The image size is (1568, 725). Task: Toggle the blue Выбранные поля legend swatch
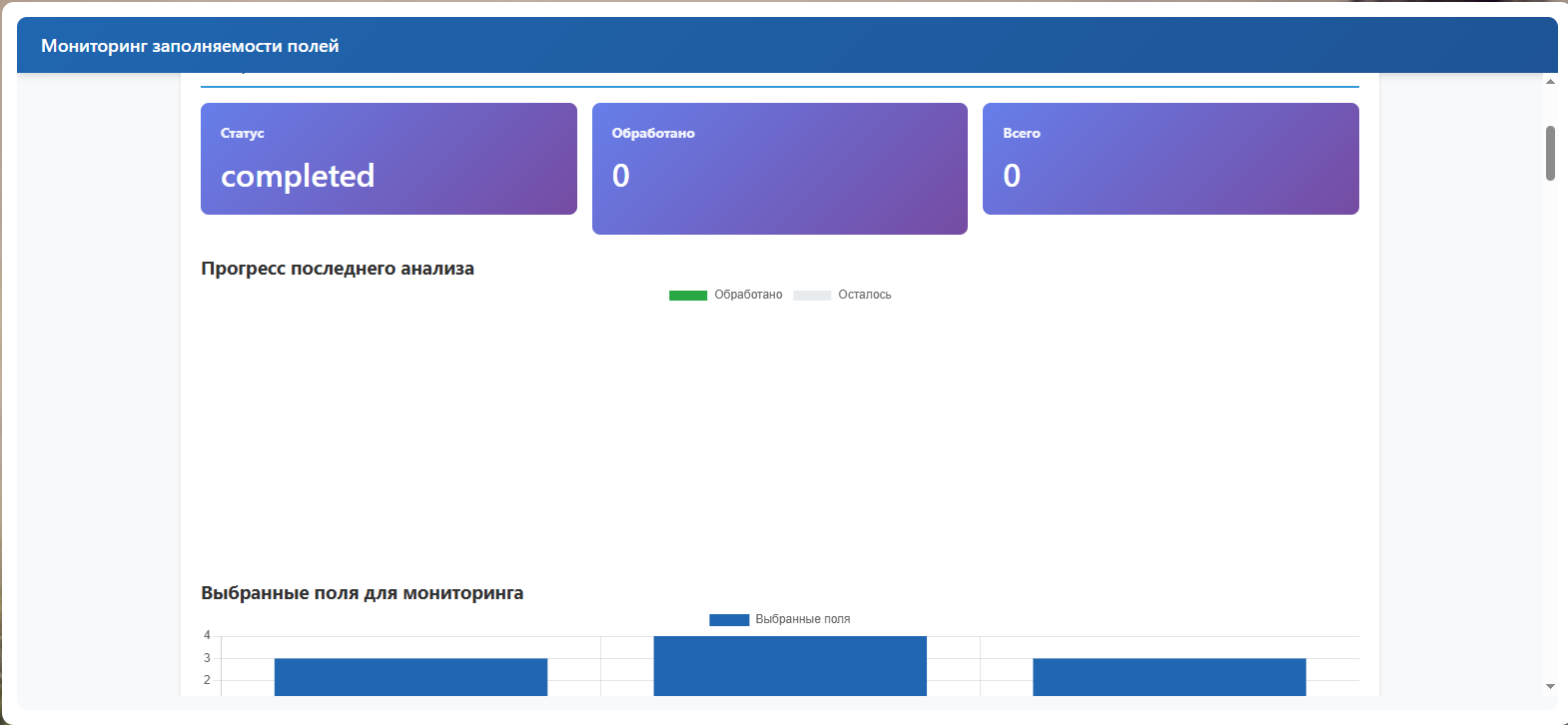pos(729,620)
